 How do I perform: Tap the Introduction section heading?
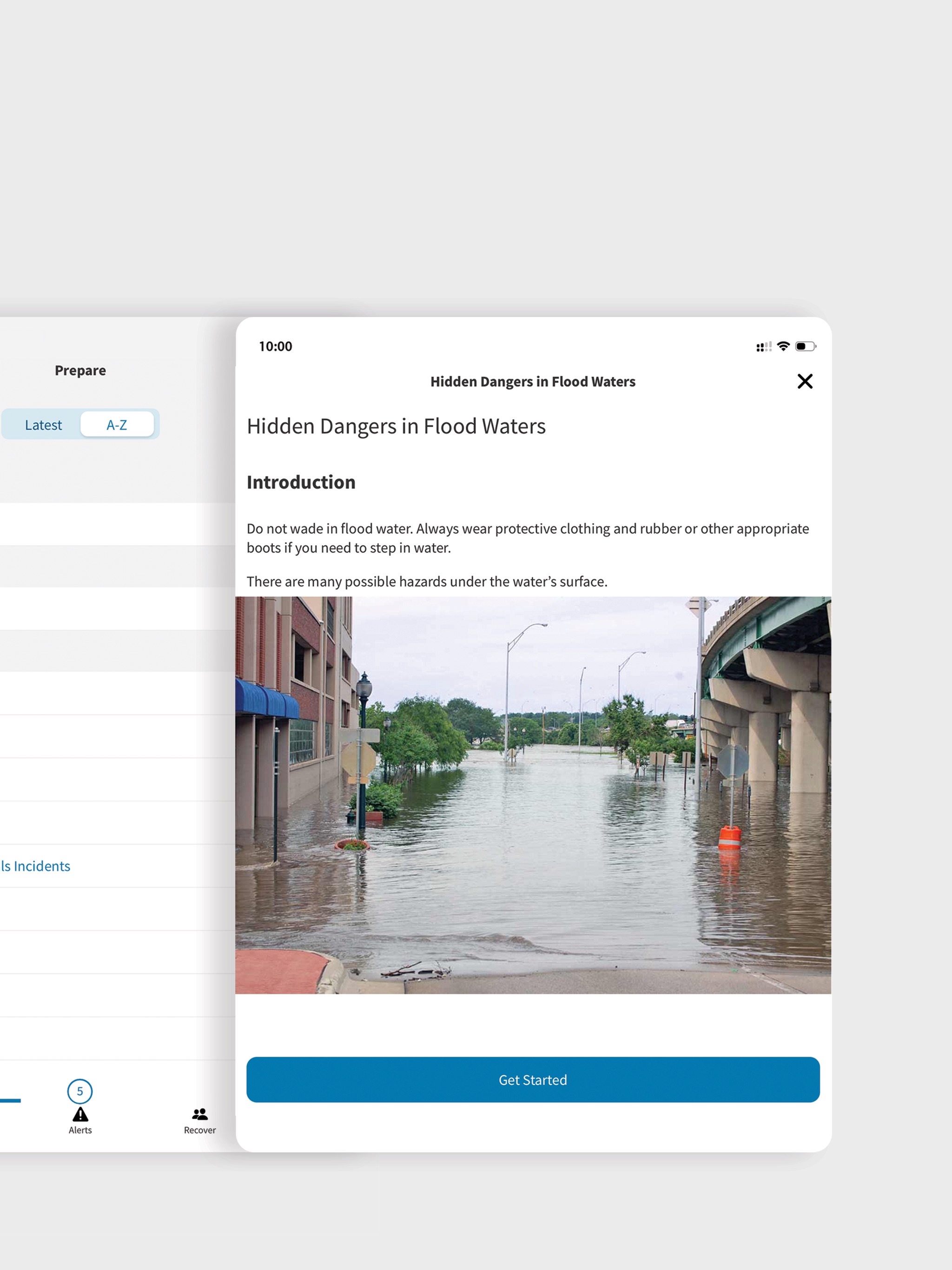click(x=301, y=482)
